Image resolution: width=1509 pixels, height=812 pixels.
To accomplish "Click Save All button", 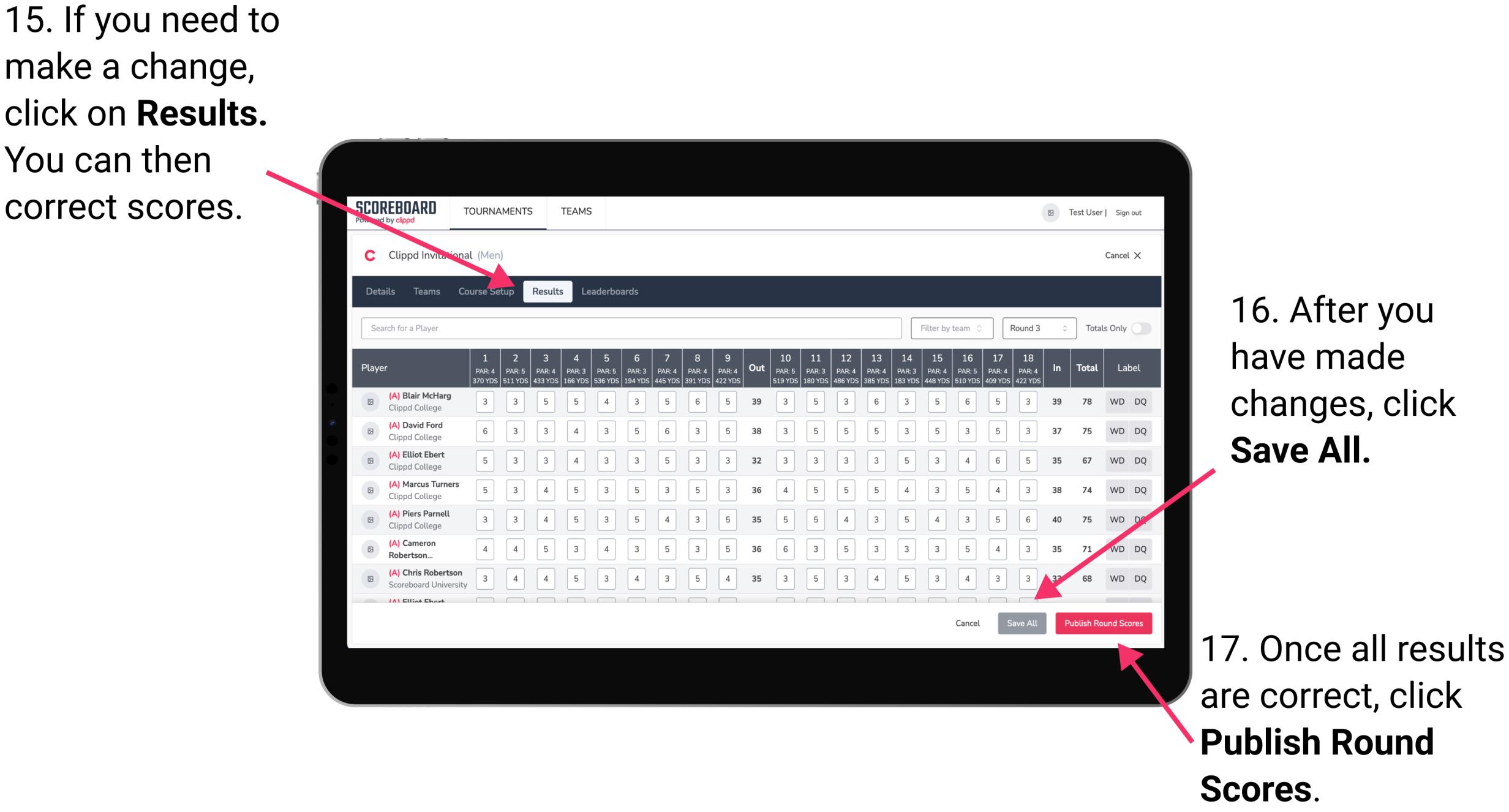I will pyautogui.click(x=1022, y=622).
